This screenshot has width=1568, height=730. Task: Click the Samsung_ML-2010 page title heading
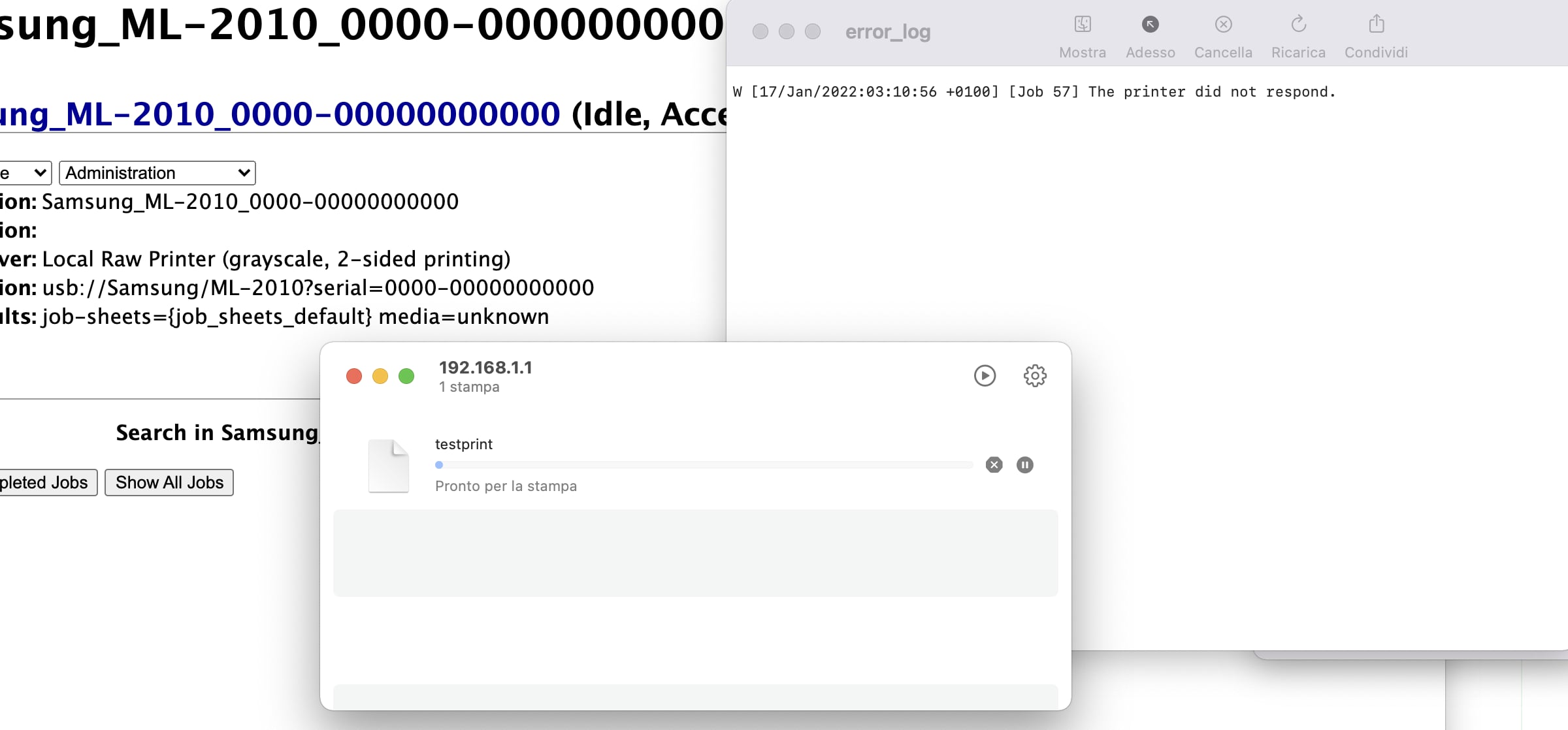(x=363, y=25)
